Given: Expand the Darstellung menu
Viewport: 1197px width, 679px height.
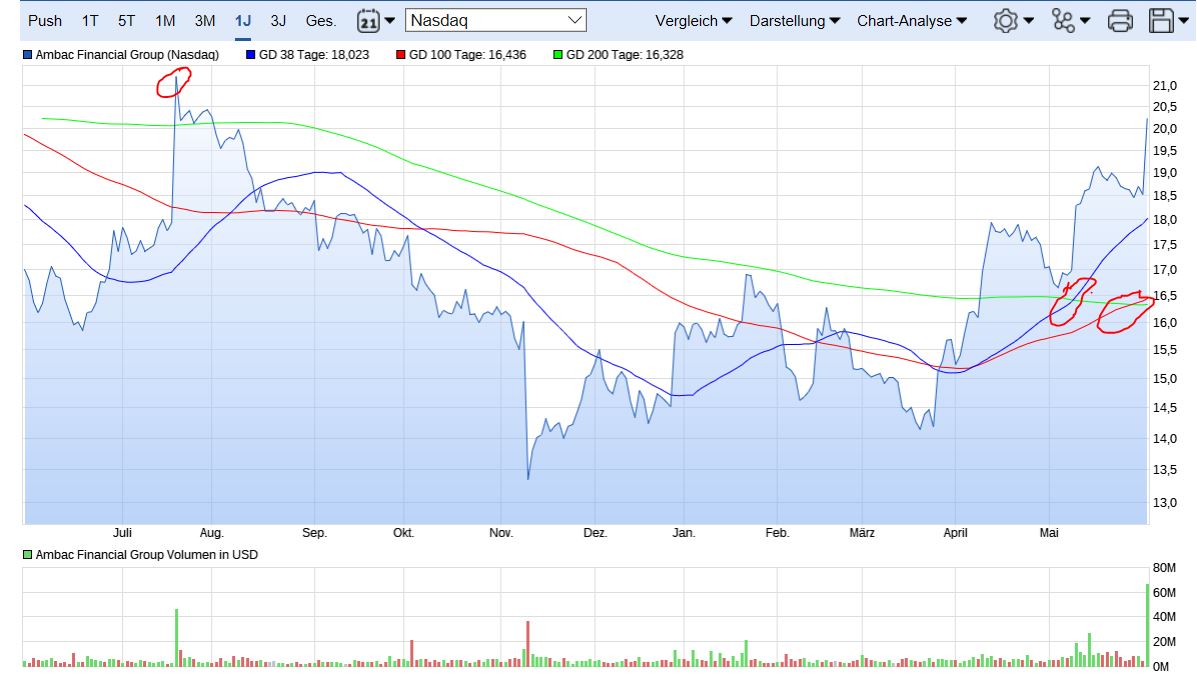Looking at the screenshot, I should click(x=794, y=20).
